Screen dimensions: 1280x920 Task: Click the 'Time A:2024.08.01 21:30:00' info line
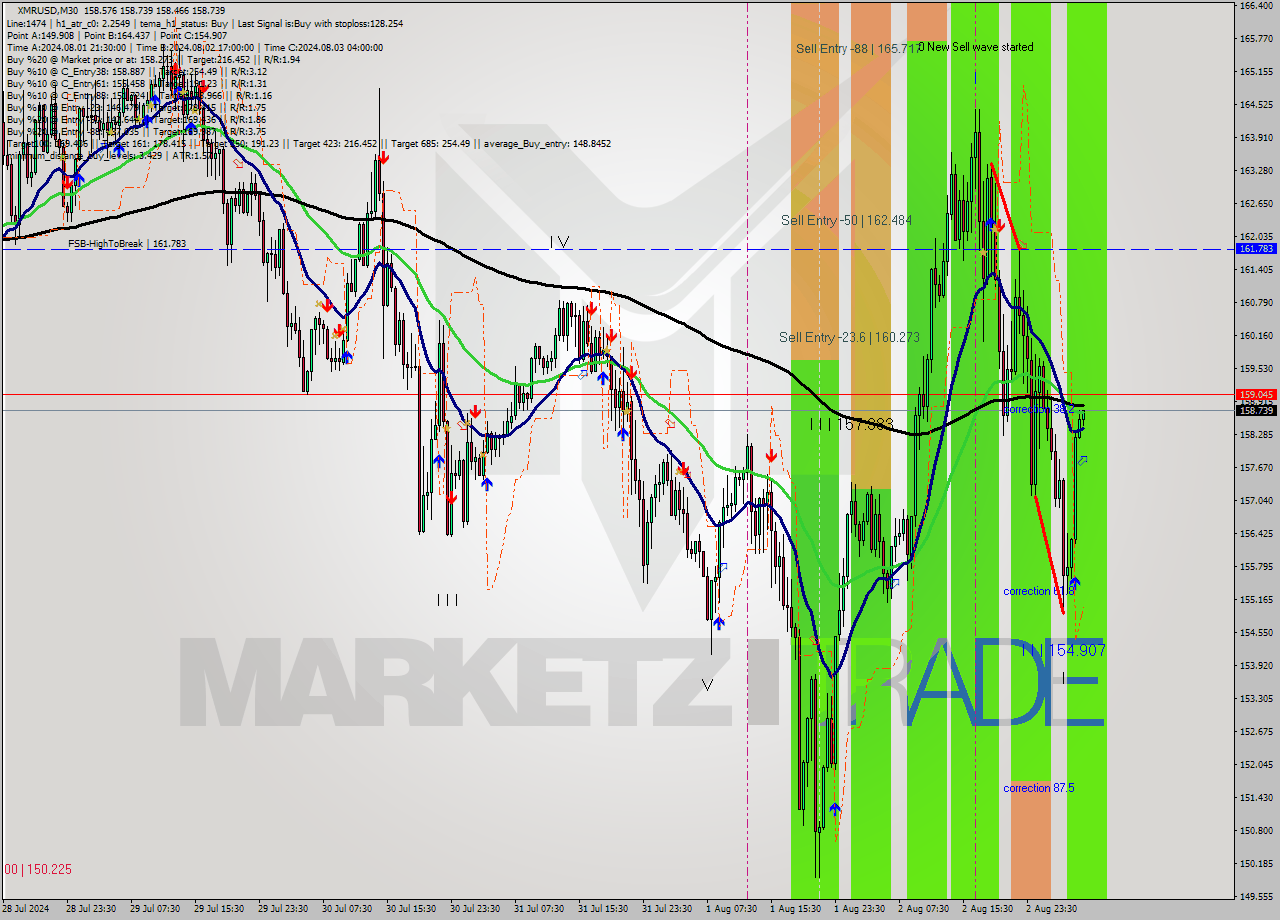tap(66, 47)
